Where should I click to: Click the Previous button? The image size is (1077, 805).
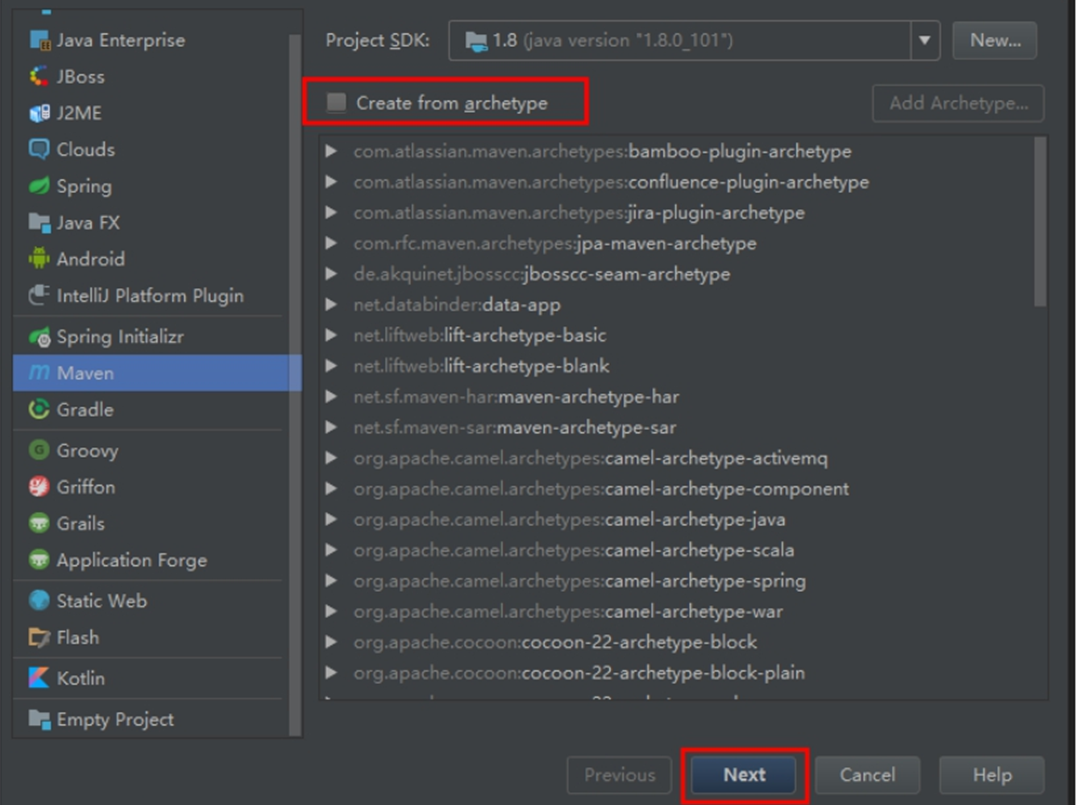pyautogui.click(x=619, y=775)
